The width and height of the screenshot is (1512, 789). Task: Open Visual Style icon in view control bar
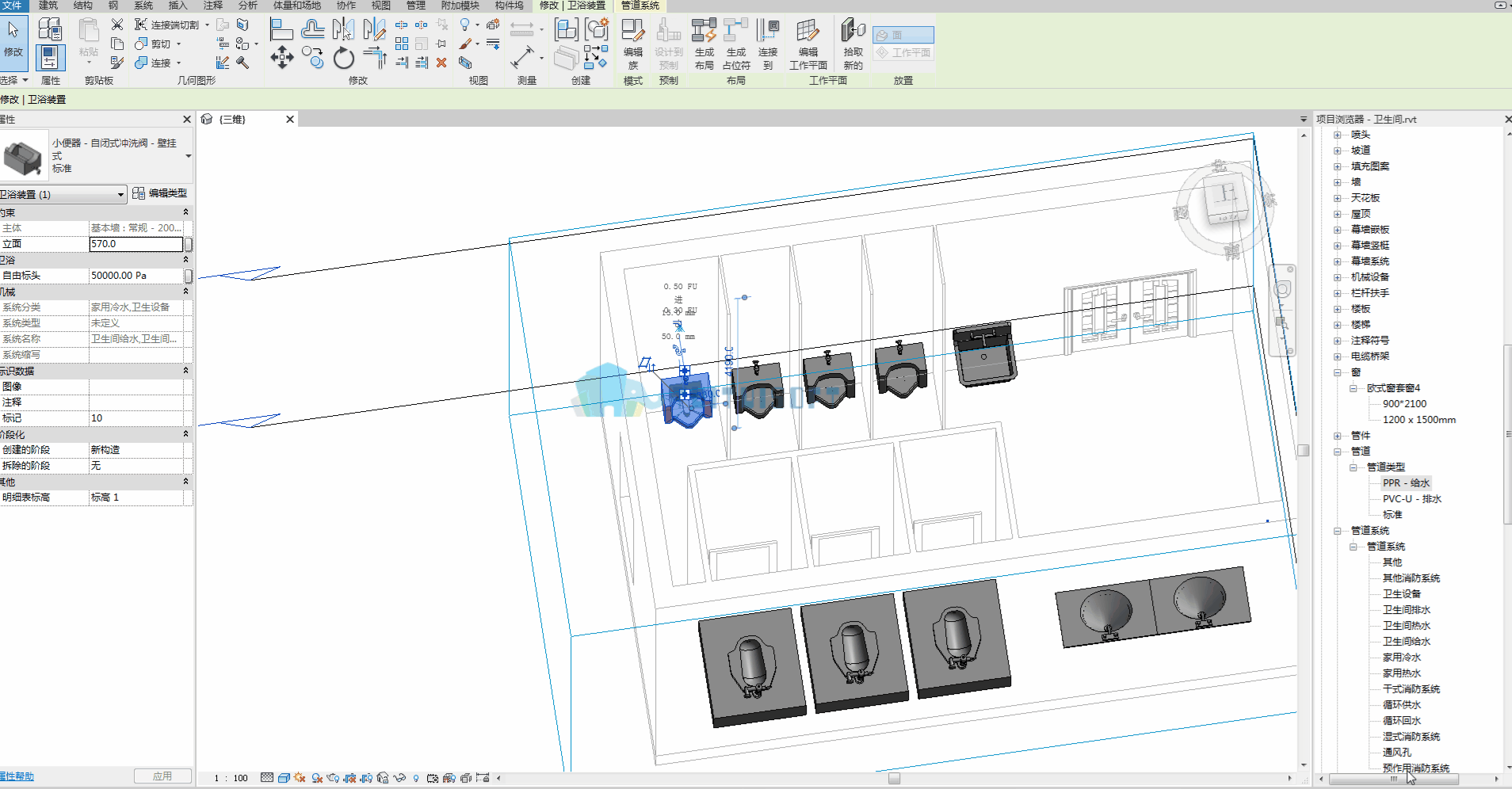pyautogui.click(x=284, y=778)
